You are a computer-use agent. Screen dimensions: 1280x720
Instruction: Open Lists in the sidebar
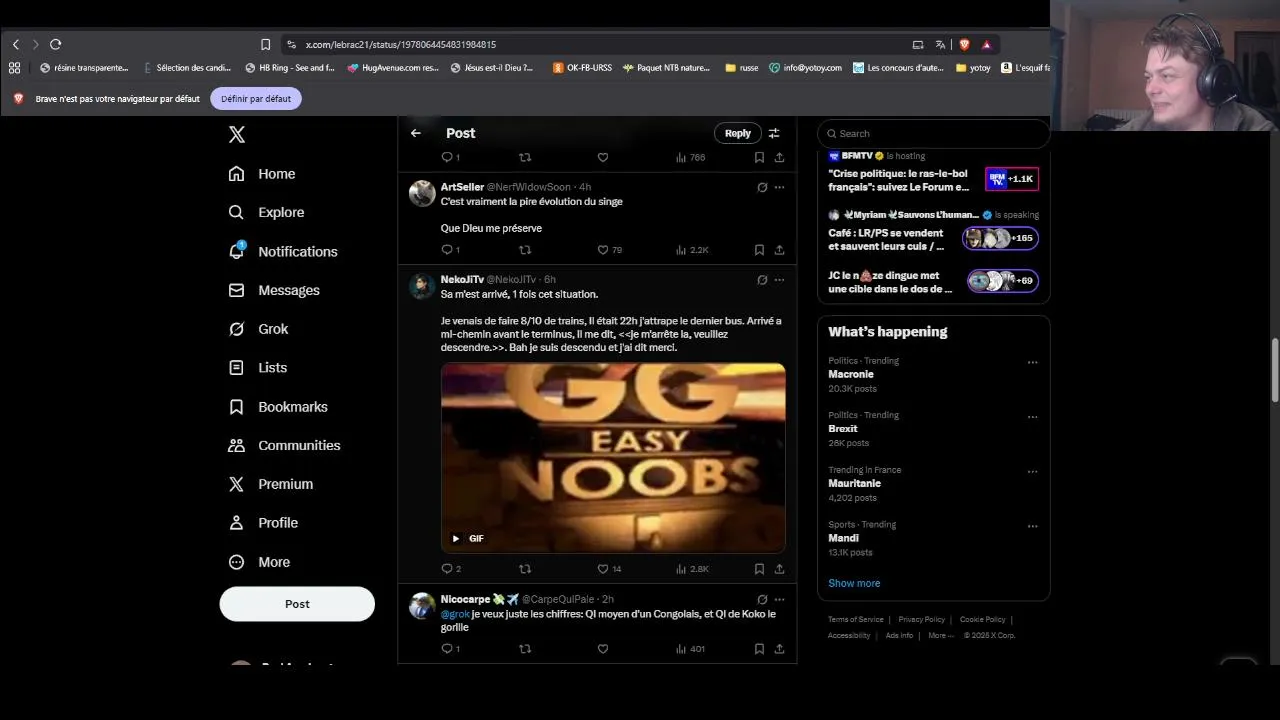[x=257, y=368]
